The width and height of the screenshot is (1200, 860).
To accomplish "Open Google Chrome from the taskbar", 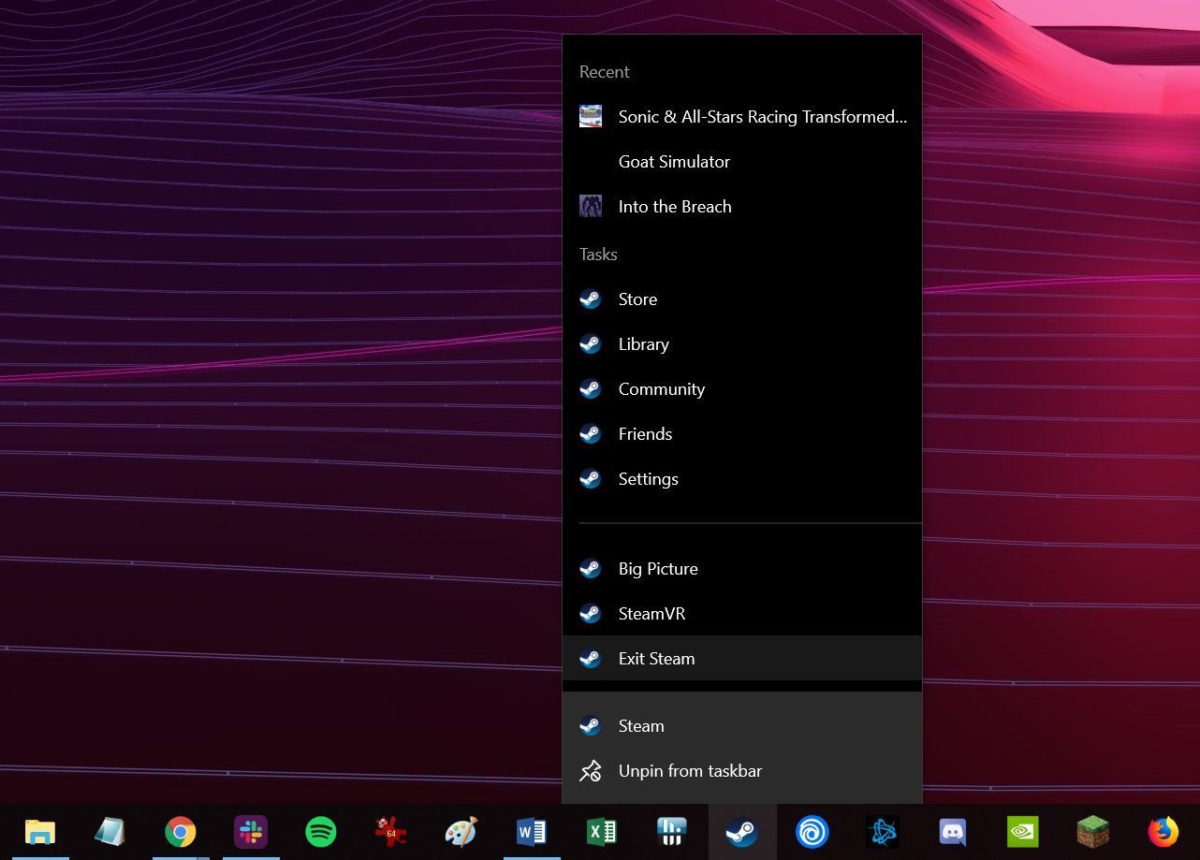I will pos(180,832).
